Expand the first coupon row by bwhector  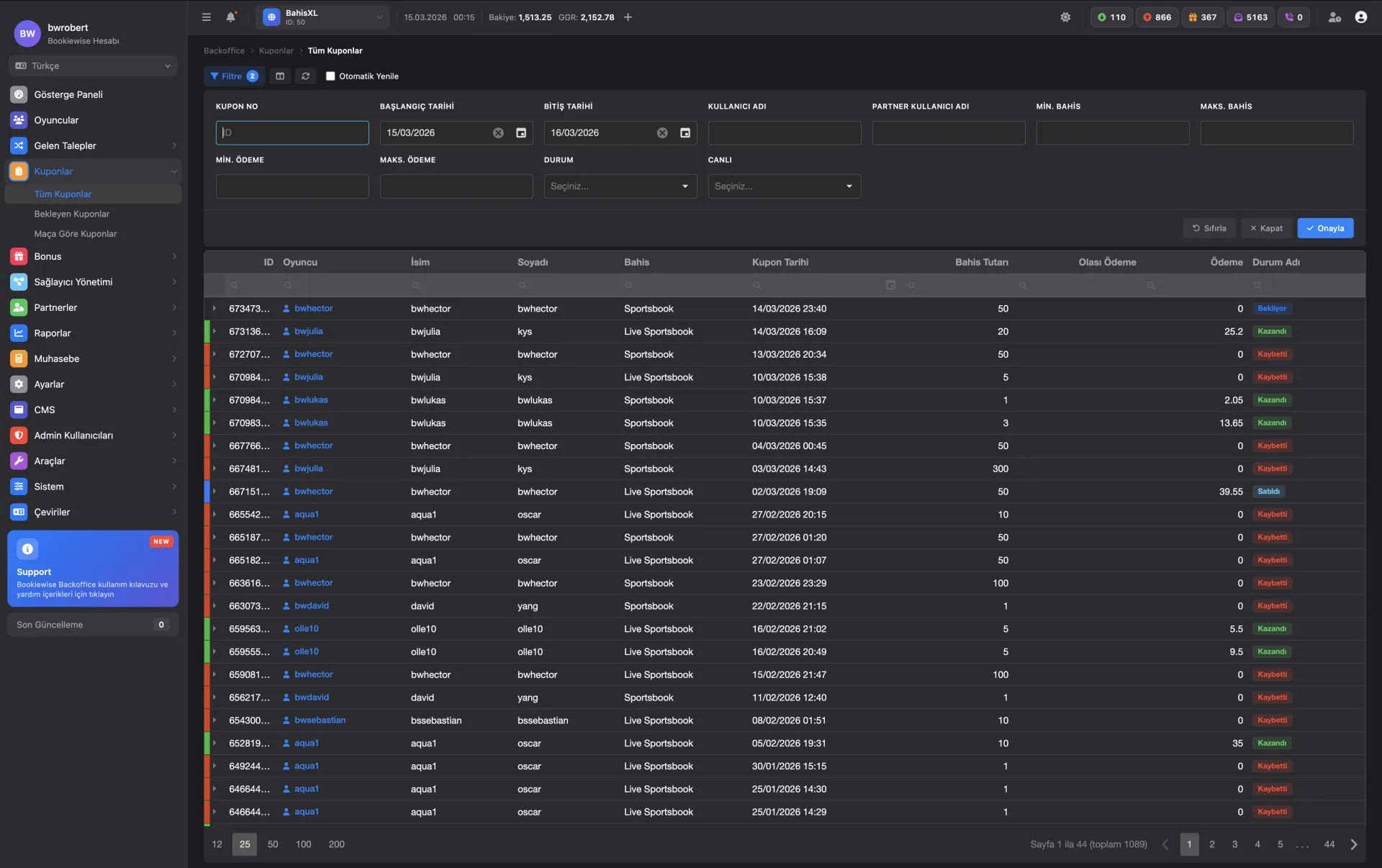(214, 309)
